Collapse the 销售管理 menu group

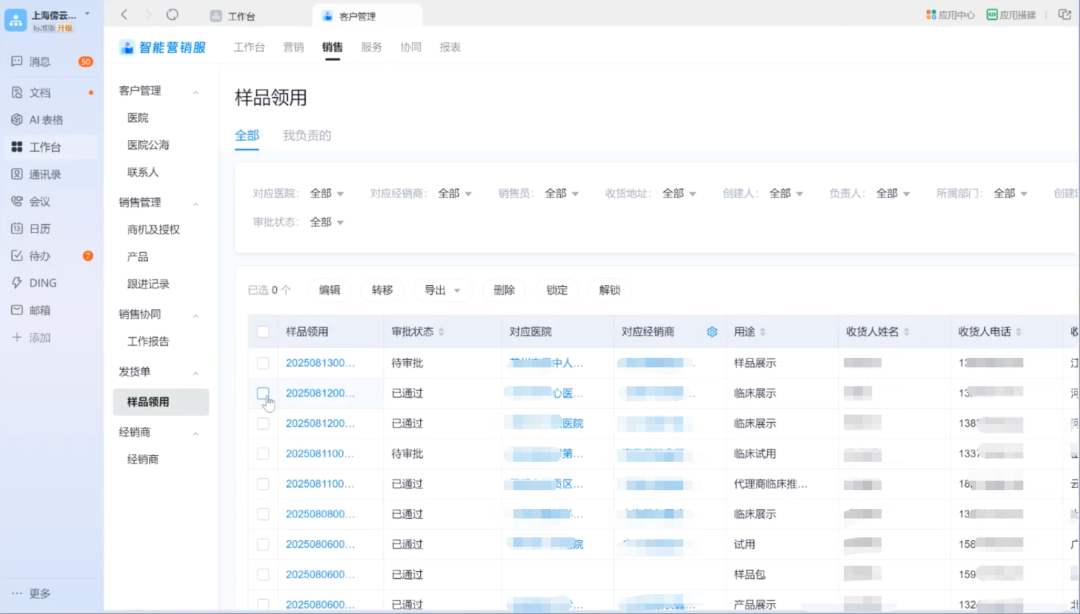point(196,203)
